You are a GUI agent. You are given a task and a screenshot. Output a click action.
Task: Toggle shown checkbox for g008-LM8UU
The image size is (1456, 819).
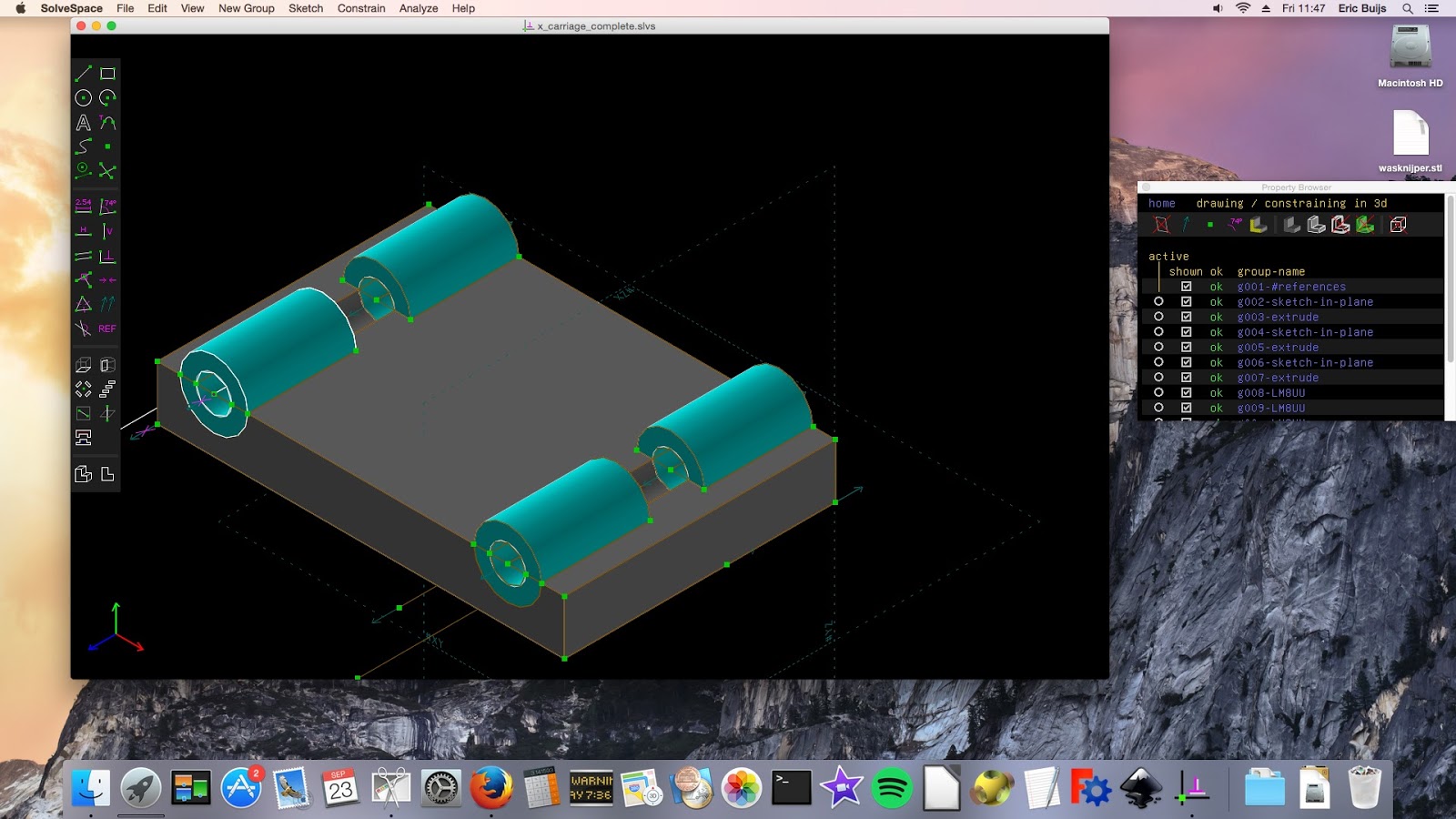(1187, 392)
